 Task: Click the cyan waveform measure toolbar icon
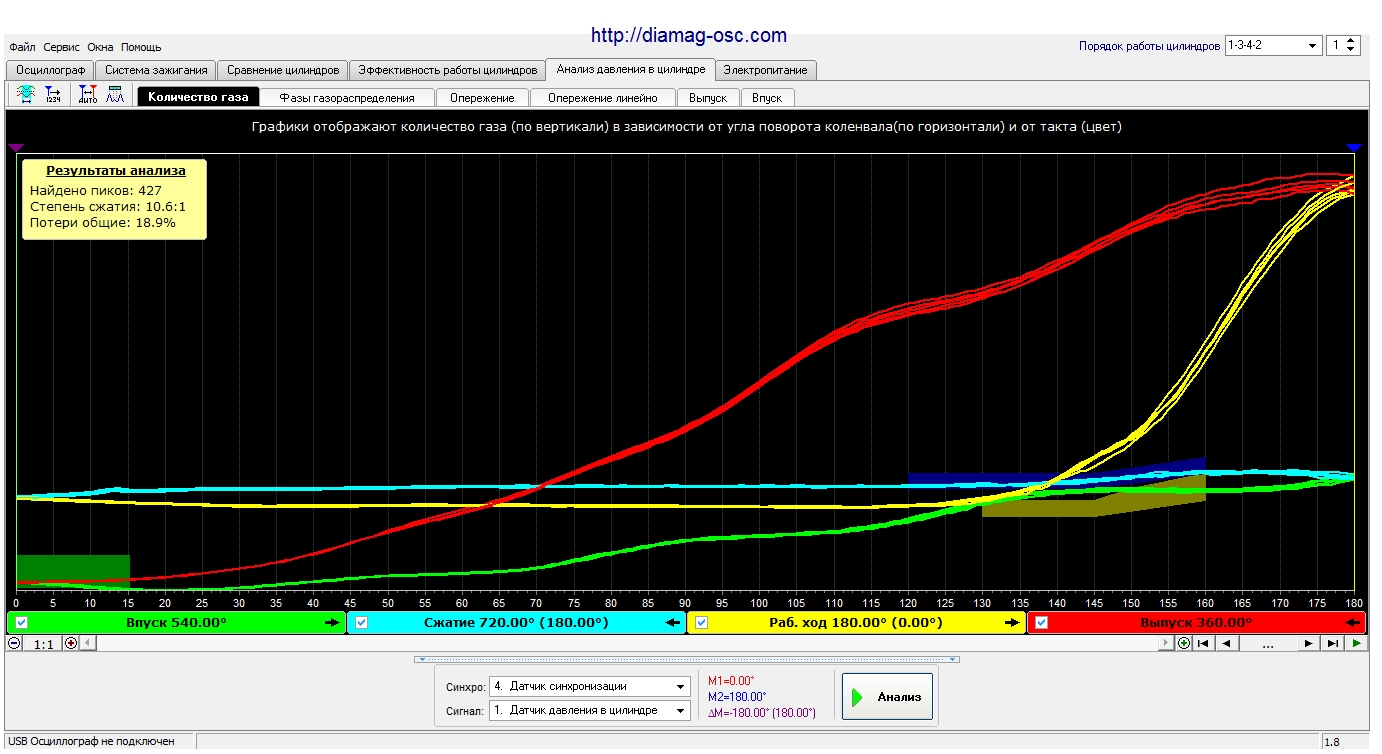26,96
